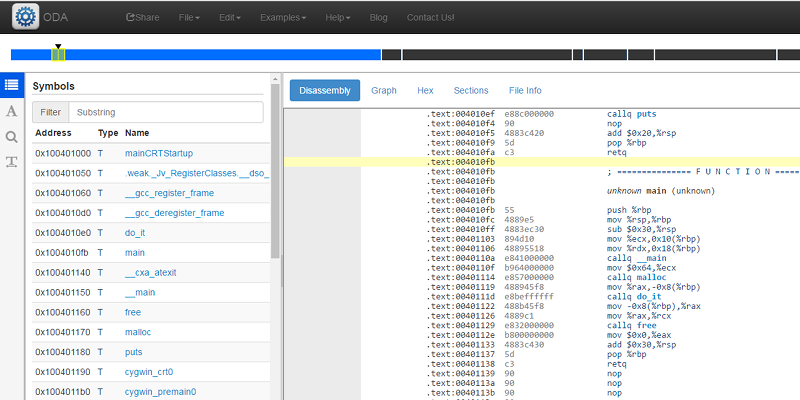
Task: Open the magnifier search sidebar icon
Action: click(12, 137)
